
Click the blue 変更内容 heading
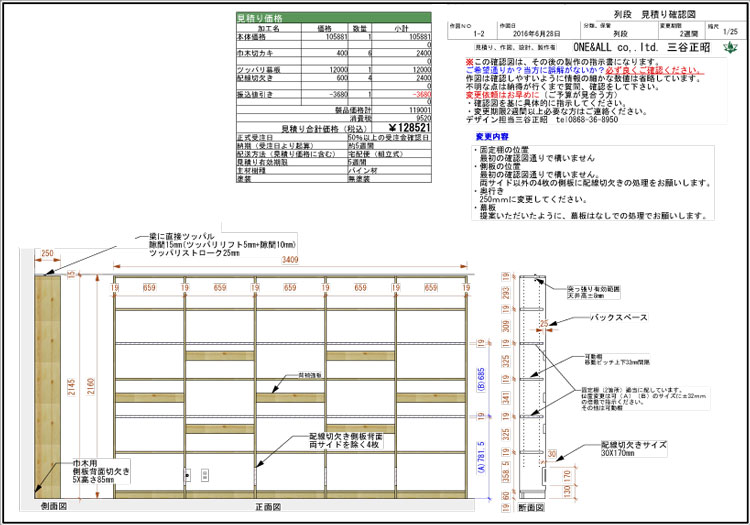(x=492, y=137)
